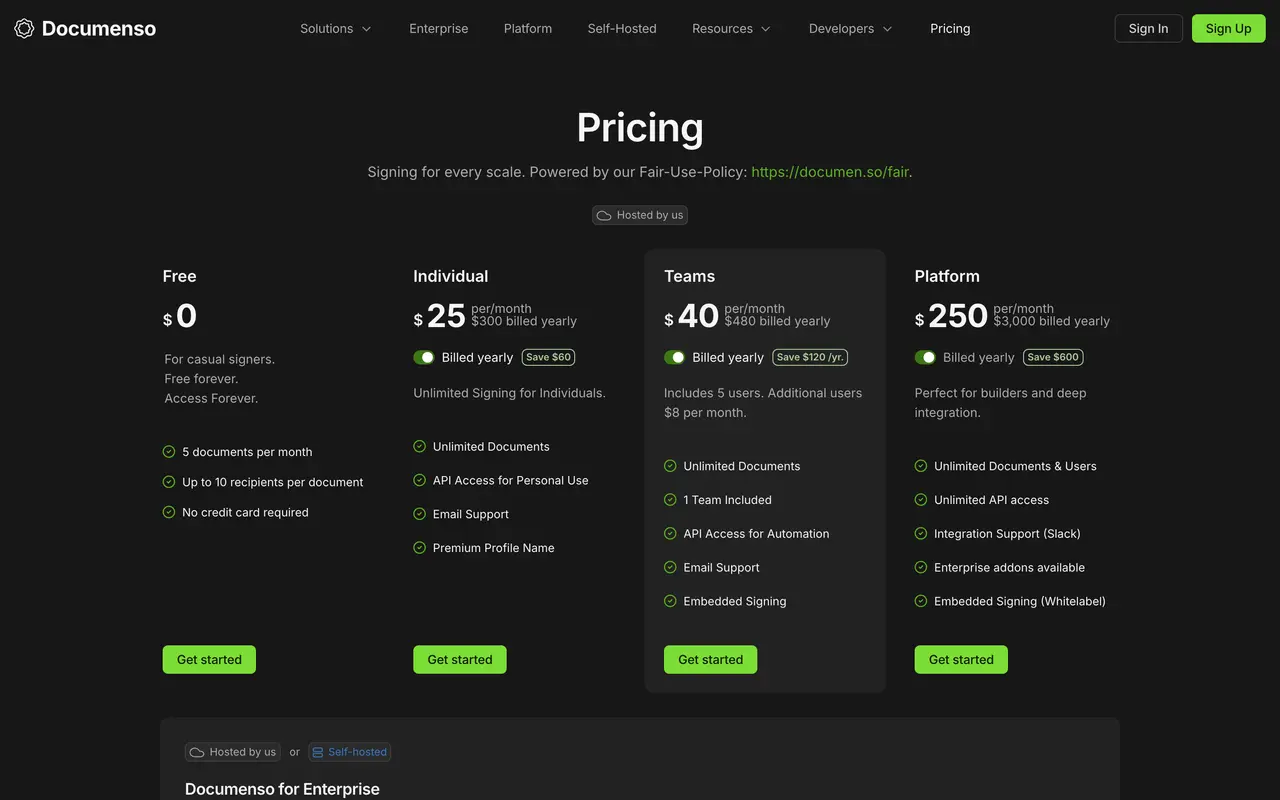Image resolution: width=1280 pixels, height=800 pixels.
Task: Click check icon beside Unlimited API access
Action: 921,500
